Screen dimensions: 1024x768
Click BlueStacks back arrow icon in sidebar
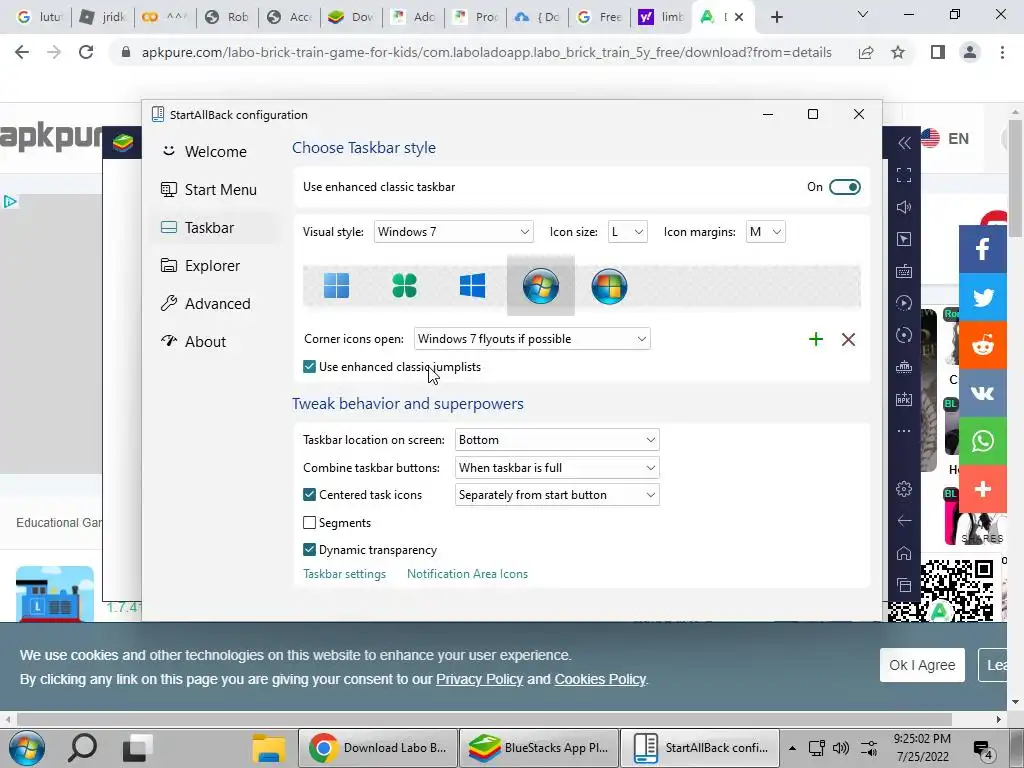(904, 520)
